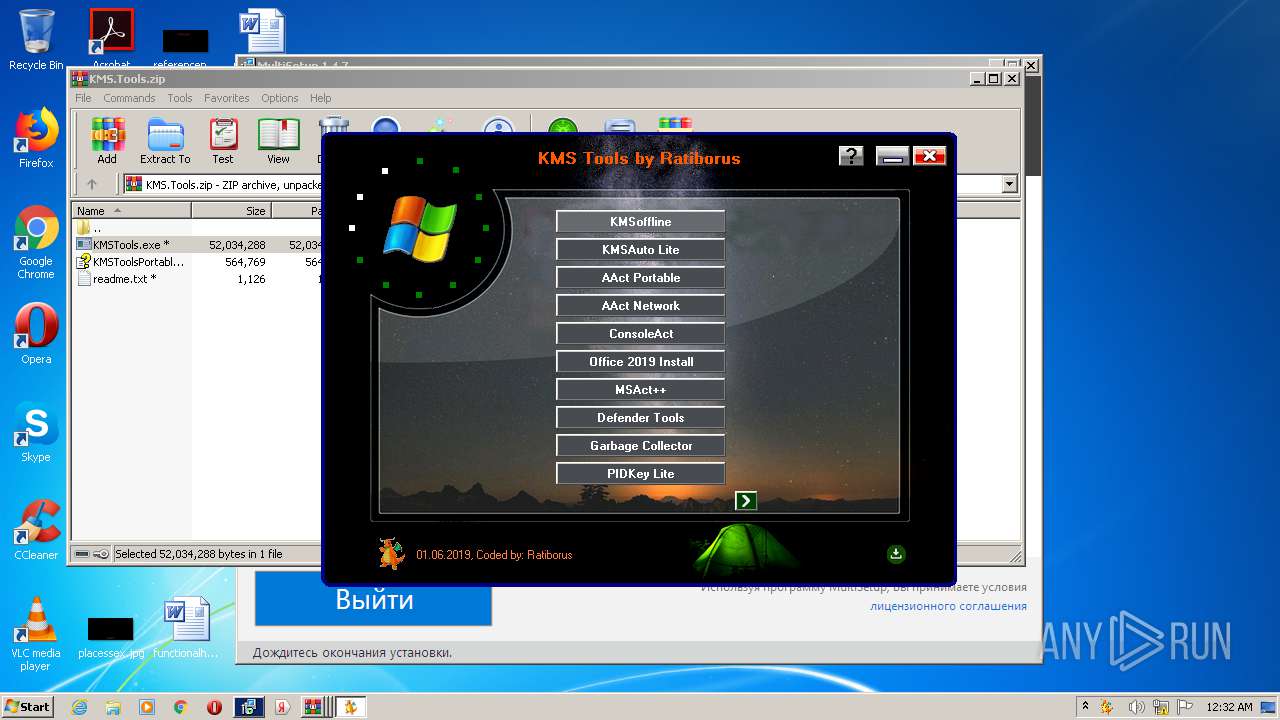
Task: Open Internet Explorer from the taskbar
Action: click(x=80, y=707)
